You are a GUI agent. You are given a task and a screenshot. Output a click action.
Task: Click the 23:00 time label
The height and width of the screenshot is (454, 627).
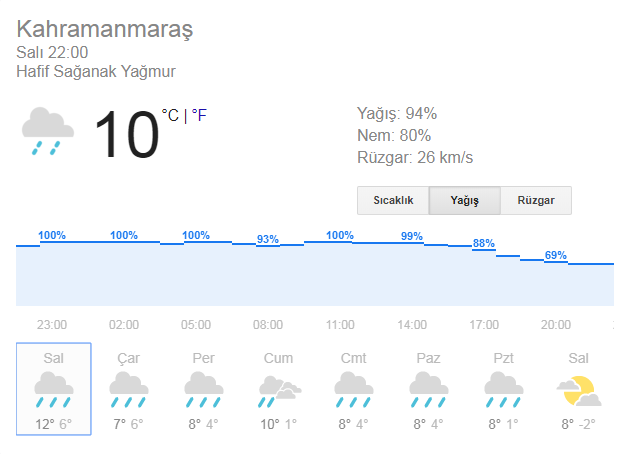point(52,324)
